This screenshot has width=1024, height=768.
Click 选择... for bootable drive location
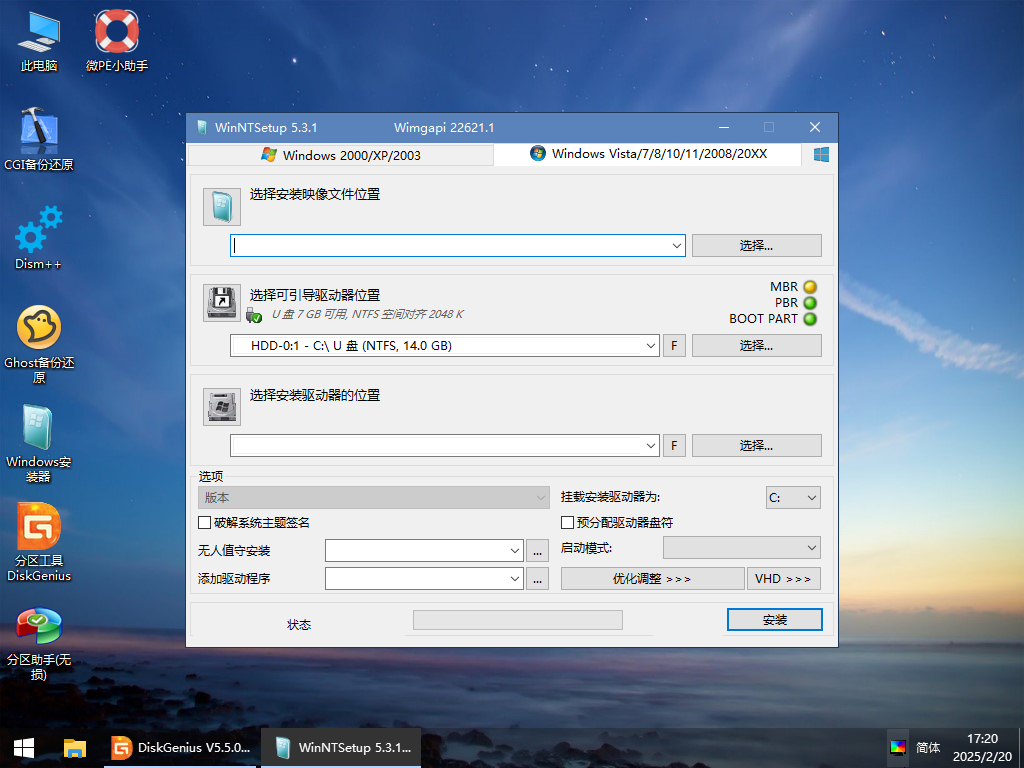pos(756,345)
